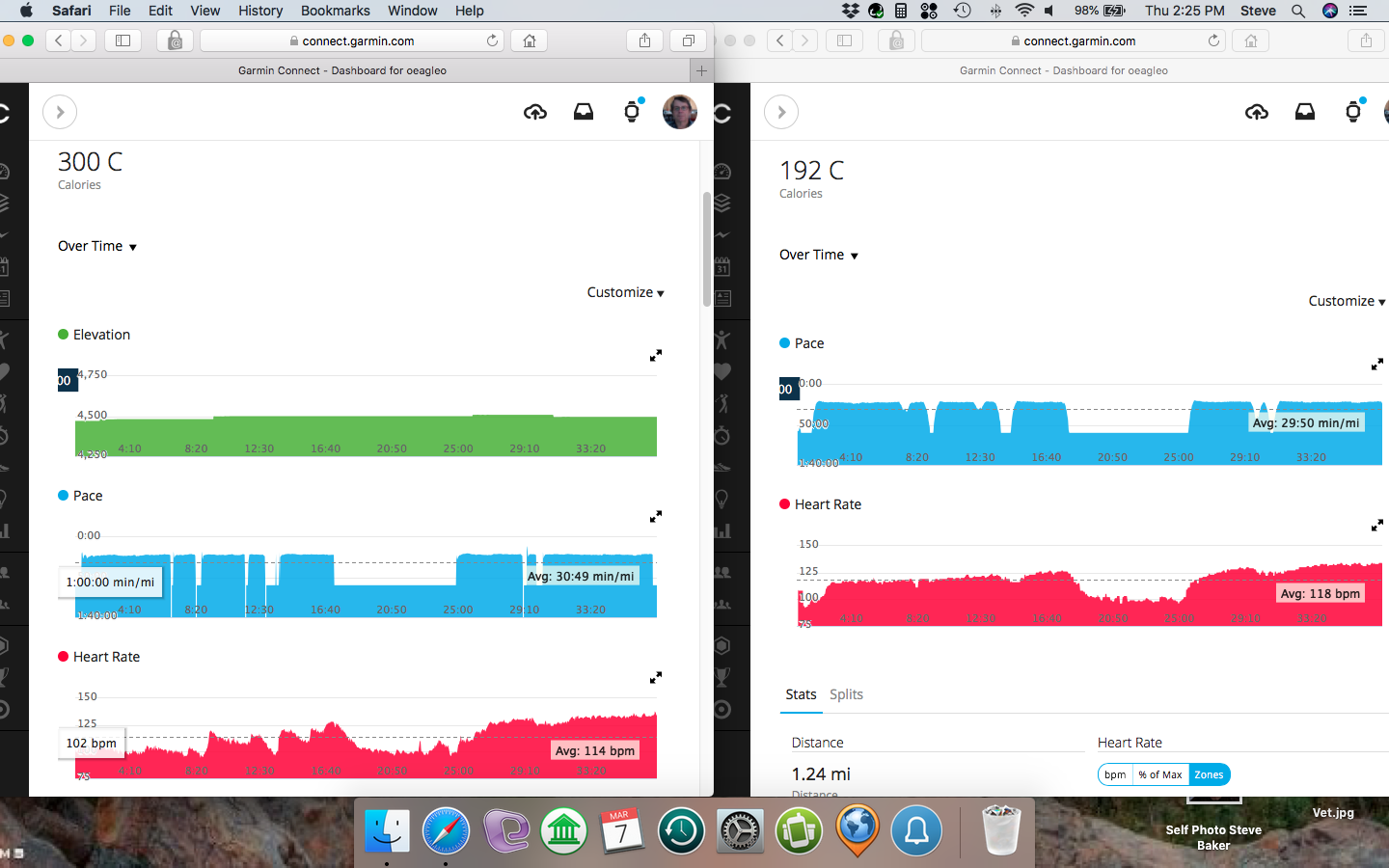Open Siri from menu bar

coord(1330,11)
